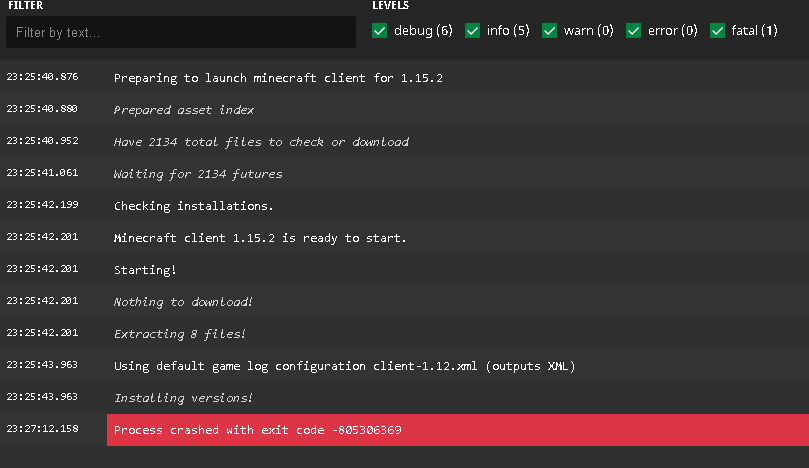The width and height of the screenshot is (809, 468).
Task: Click timestamp 23:25:40.880
Action: [42, 109]
